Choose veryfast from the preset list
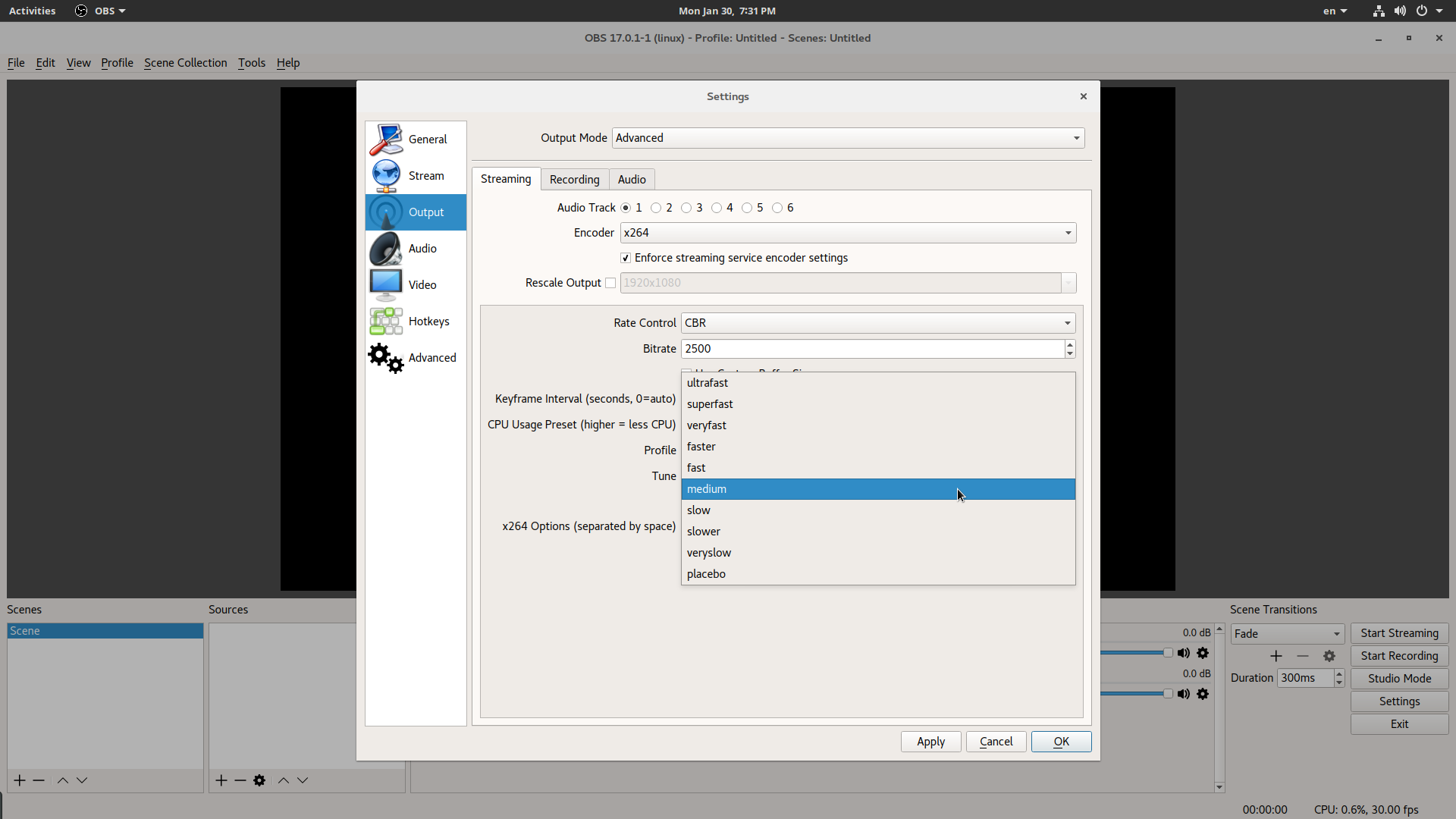Image resolution: width=1456 pixels, height=819 pixels. (x=707, y=425)
